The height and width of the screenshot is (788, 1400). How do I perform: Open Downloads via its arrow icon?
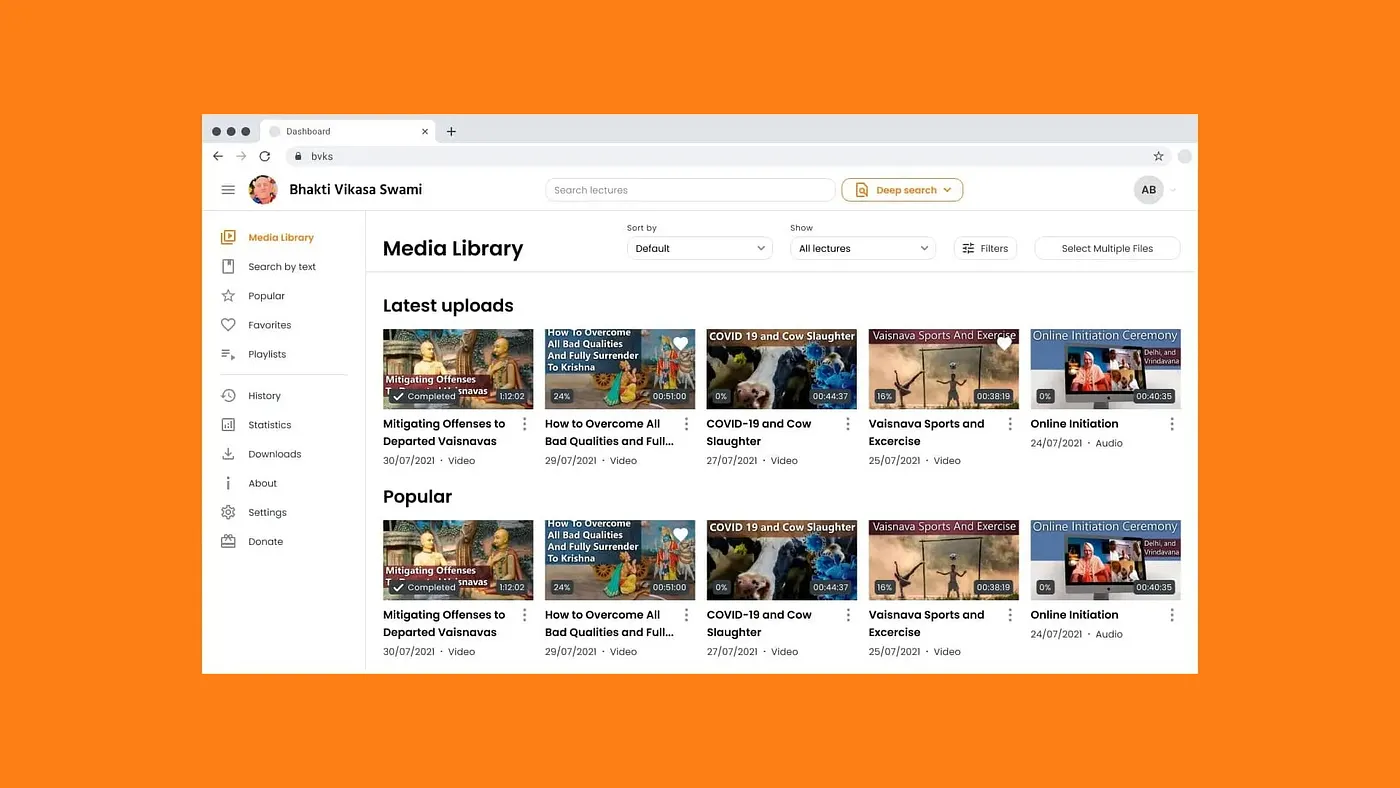[x=228, y=454]
